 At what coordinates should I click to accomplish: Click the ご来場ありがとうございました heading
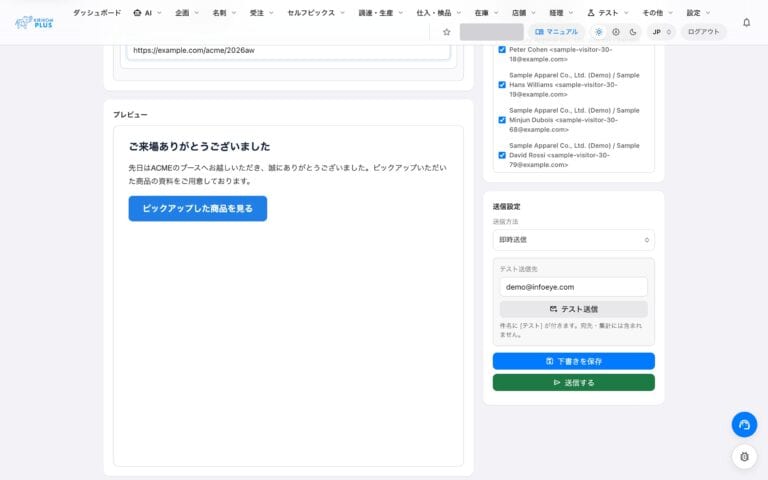[x=199, y=146]
